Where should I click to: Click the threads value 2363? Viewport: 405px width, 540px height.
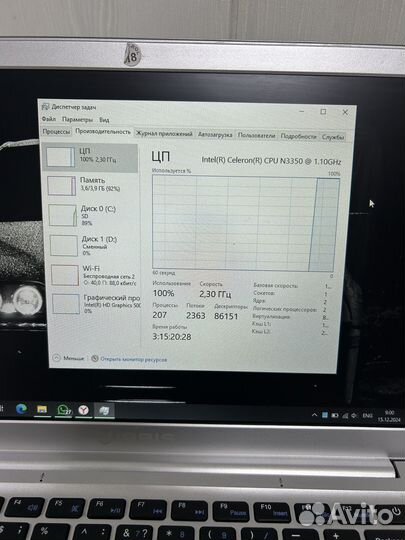coord(196,315)
